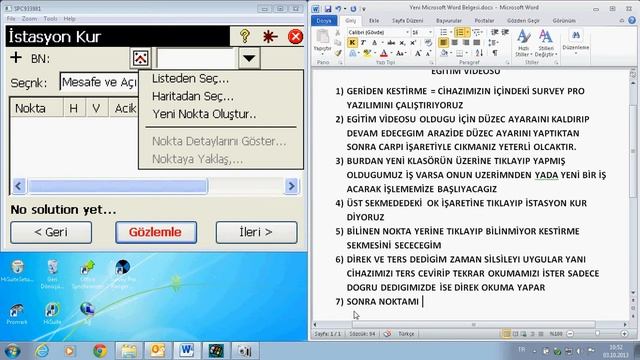
Task: Open Düzenleme group dropdown
Action: point(576,42)
